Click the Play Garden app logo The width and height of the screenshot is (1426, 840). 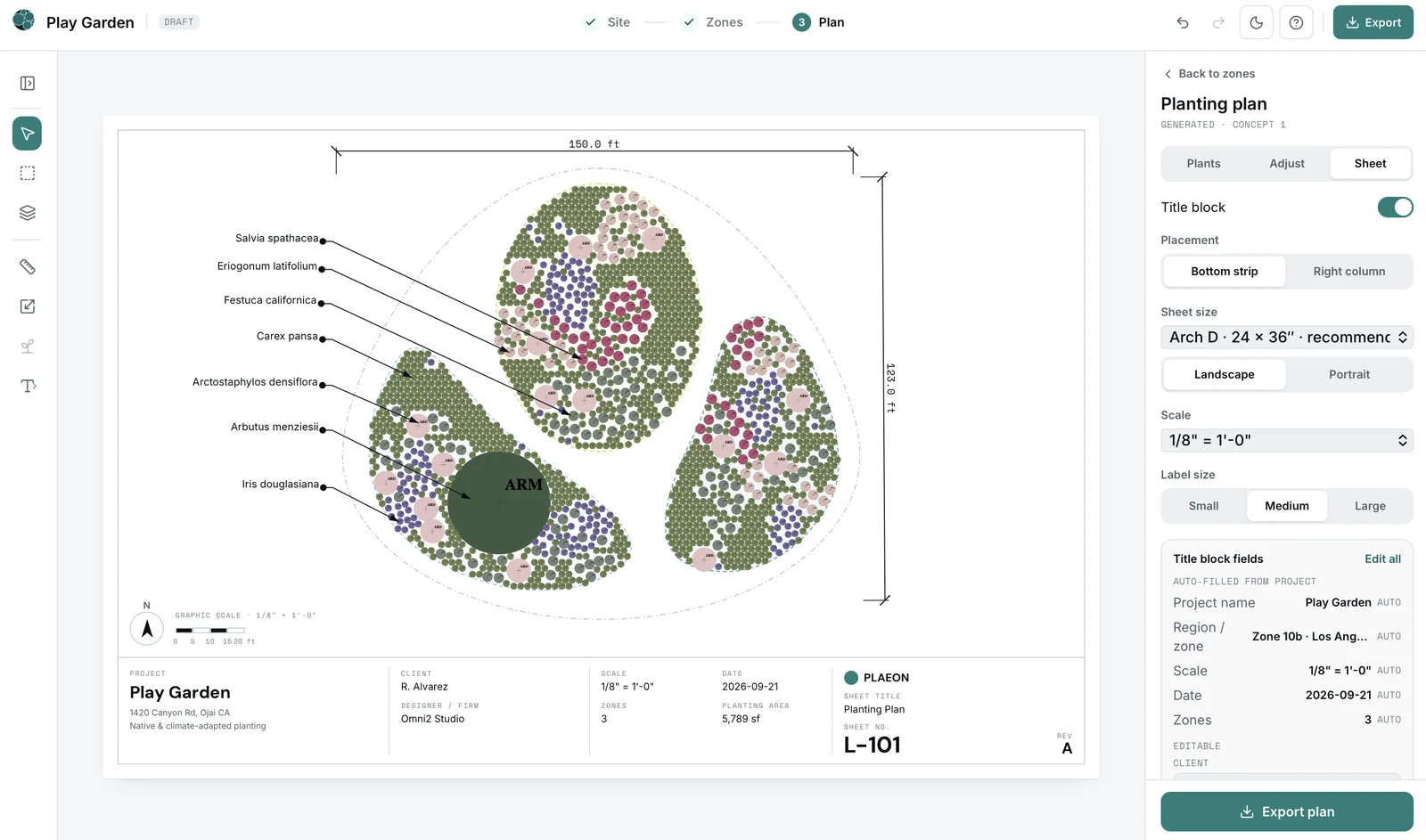(24, 20)
